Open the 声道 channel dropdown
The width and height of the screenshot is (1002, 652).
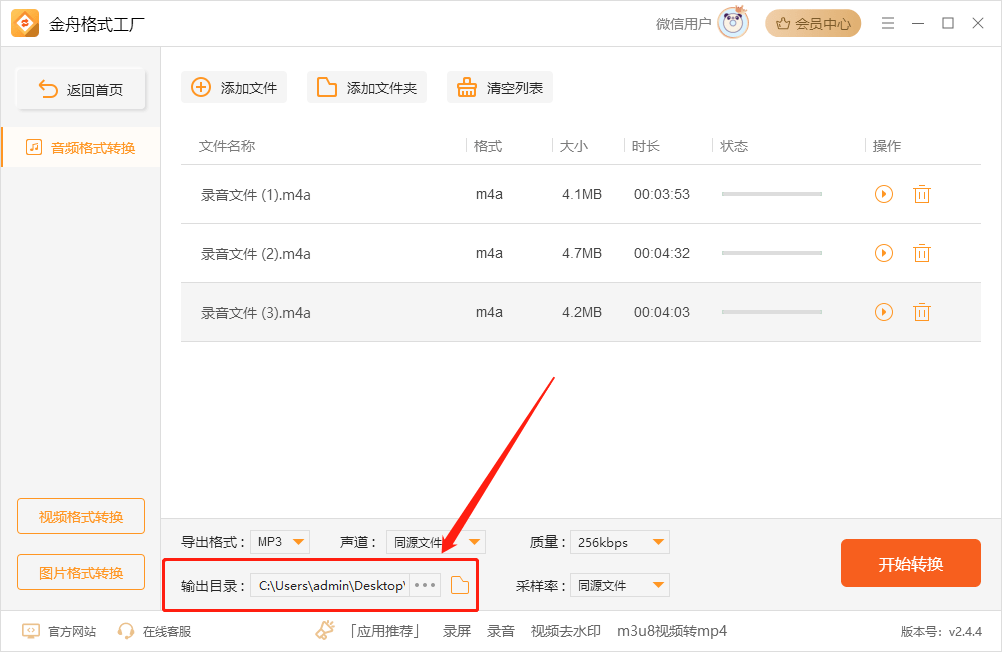coord(436,542)
